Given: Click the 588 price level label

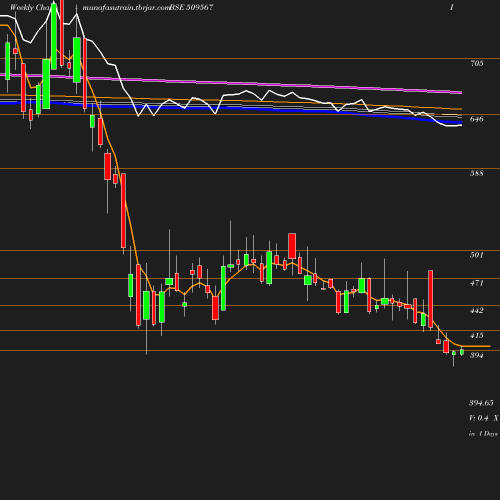Looking at the screenshot, I should 477,173.
